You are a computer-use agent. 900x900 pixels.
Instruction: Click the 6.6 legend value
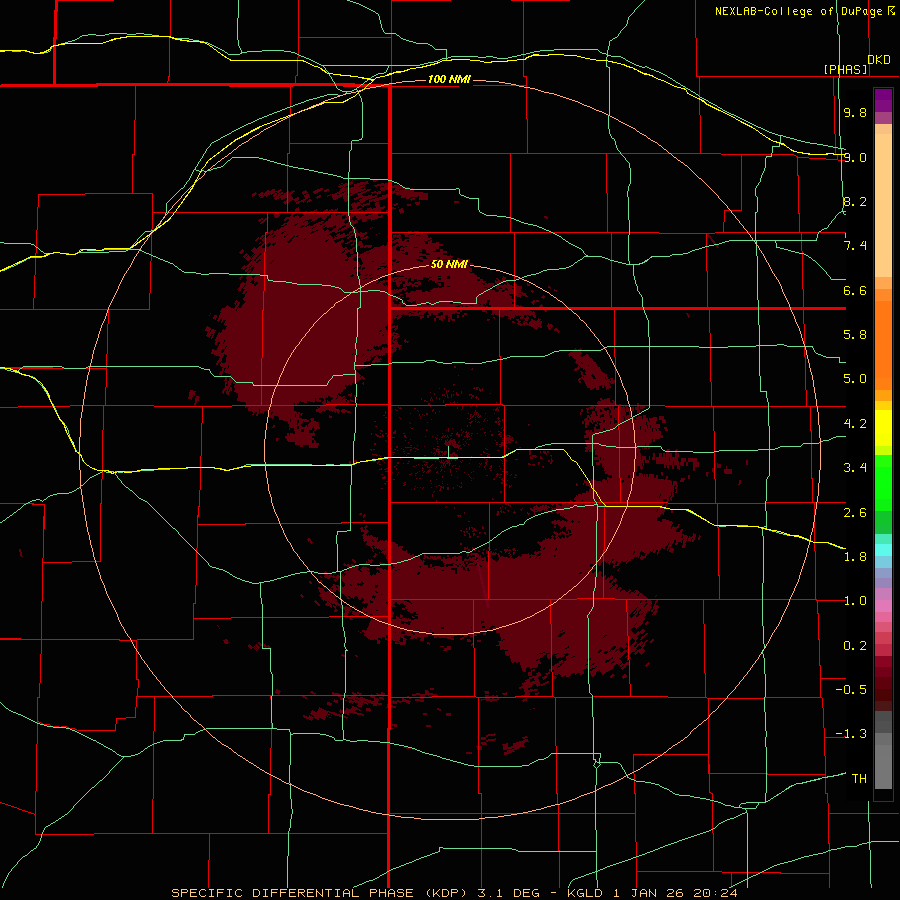(855, 290)
